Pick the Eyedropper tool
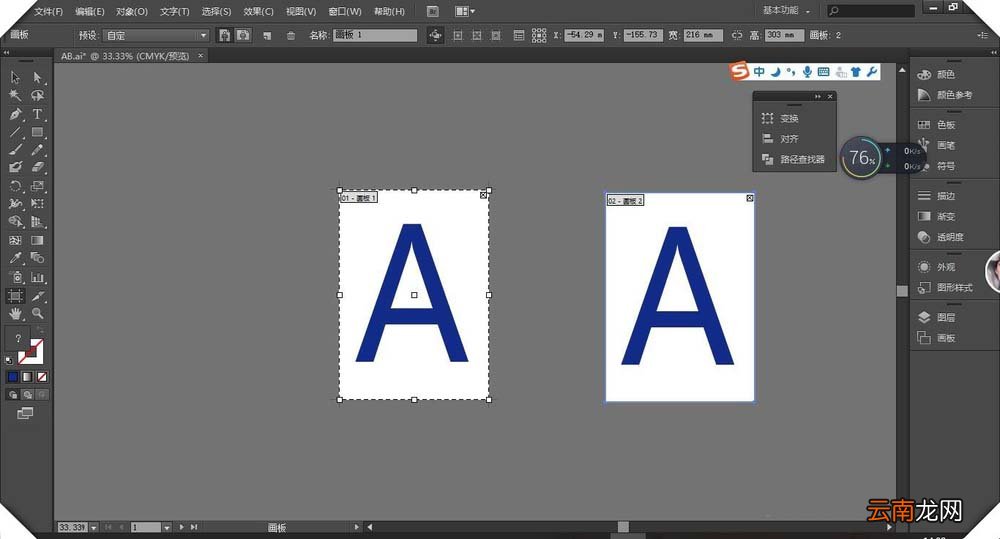1000x539 pixels. click(15, 258)
